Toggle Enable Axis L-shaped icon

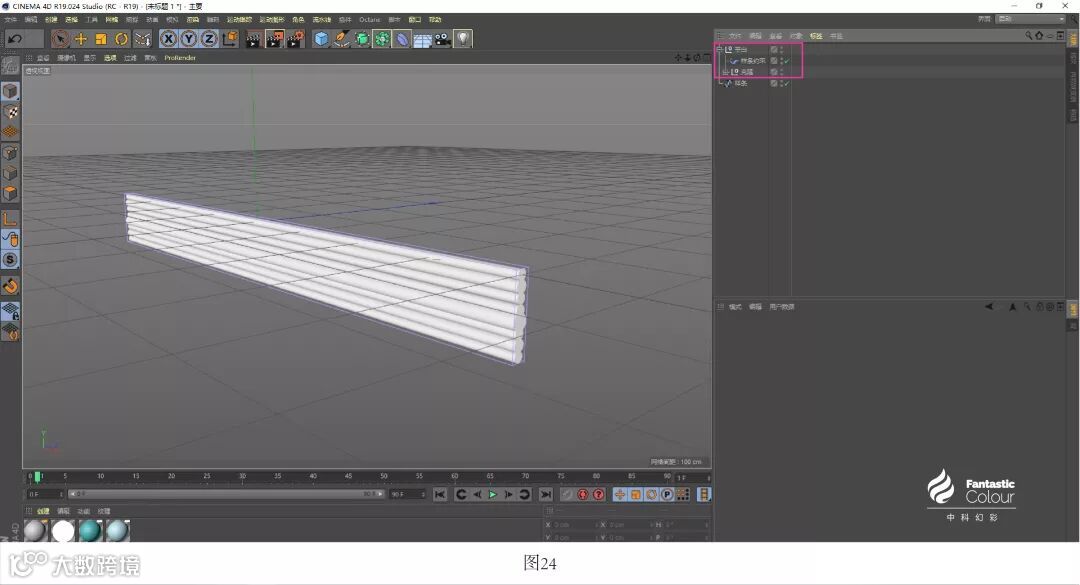pos(10,219)
